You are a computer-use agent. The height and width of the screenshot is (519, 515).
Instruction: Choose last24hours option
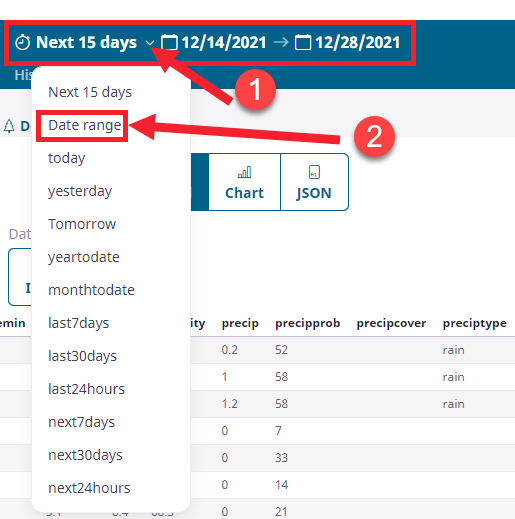click(87, 389)
